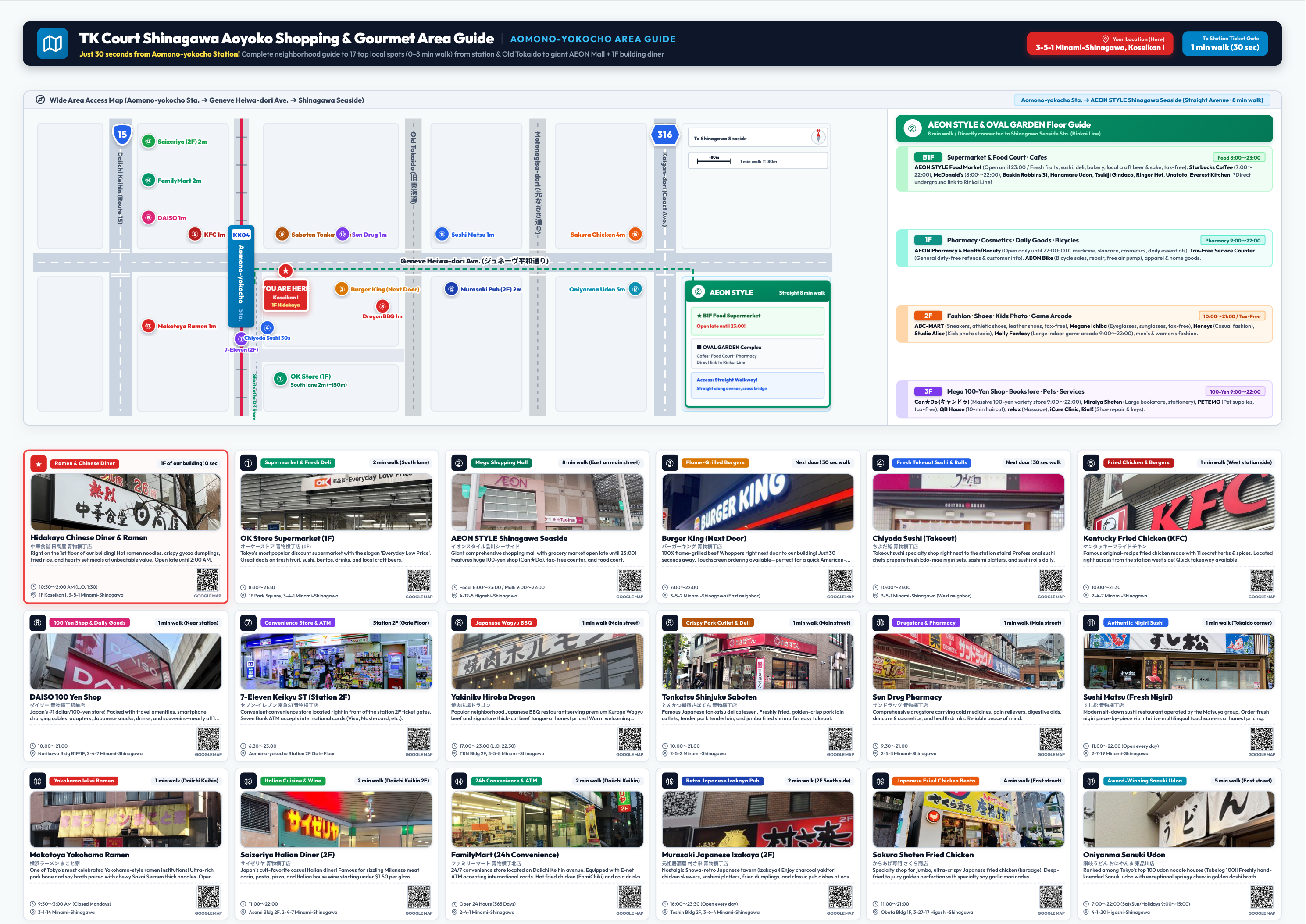Click the OK Store Supermarket (1F) card title

pos(287,538)
